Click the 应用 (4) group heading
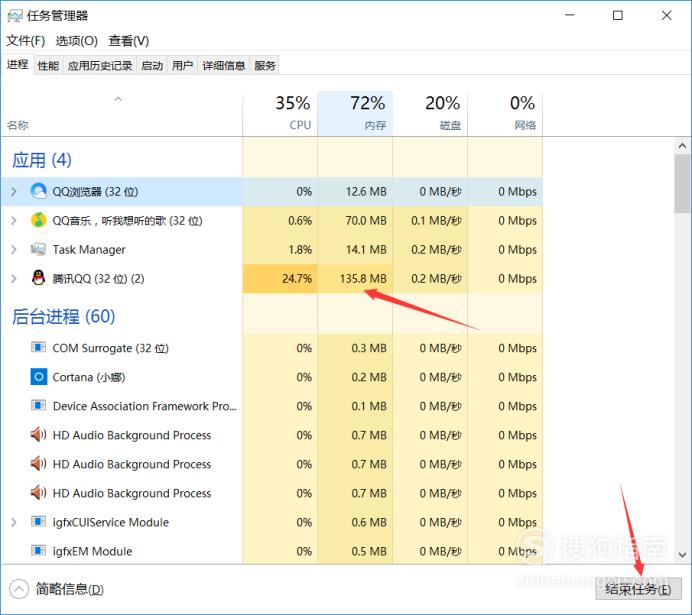Image resolution: width=692 pixels, height=615 pixels. pos(41,160)
